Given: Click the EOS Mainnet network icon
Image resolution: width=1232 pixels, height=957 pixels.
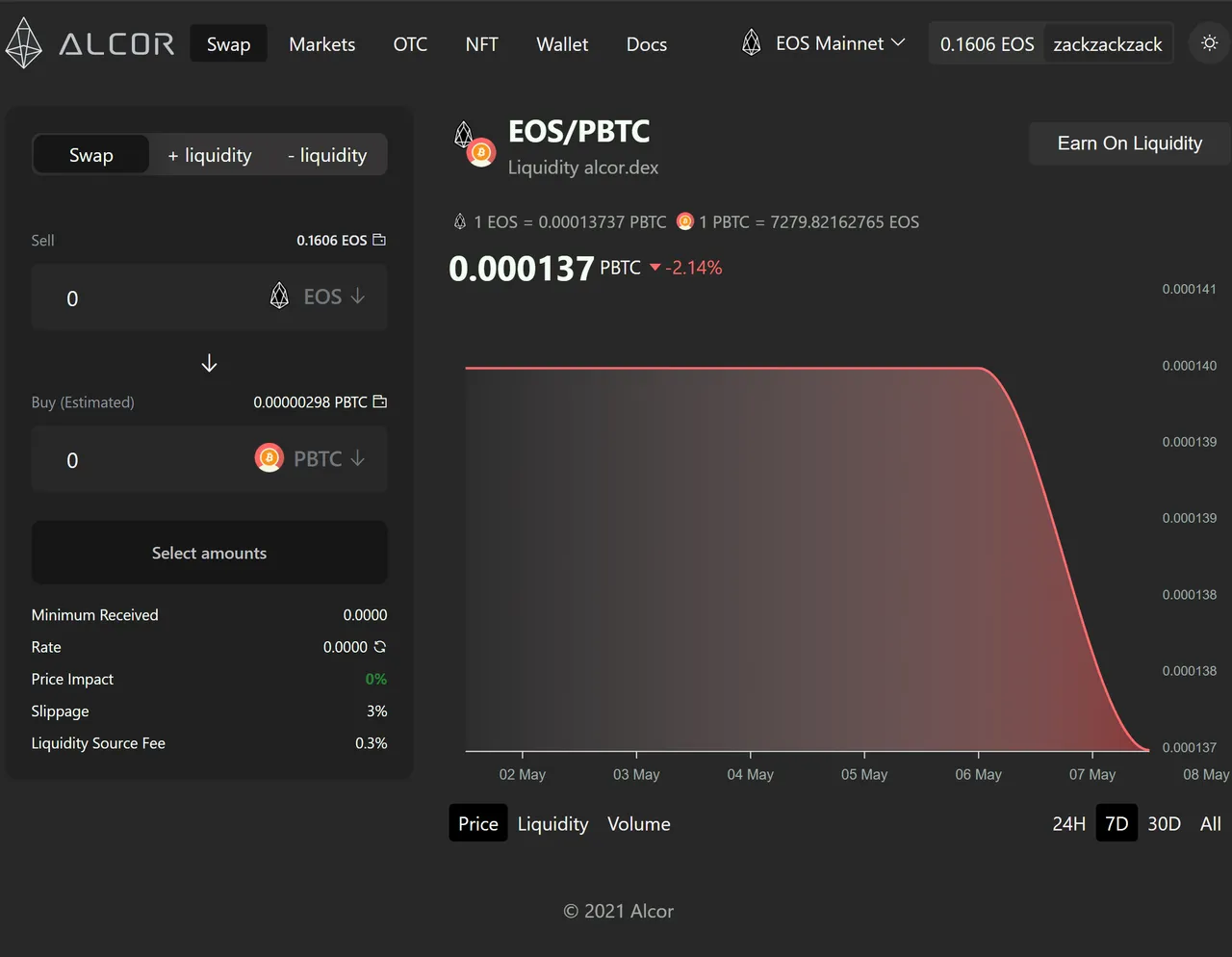Looking at the screenshot, I should point(752,43).
